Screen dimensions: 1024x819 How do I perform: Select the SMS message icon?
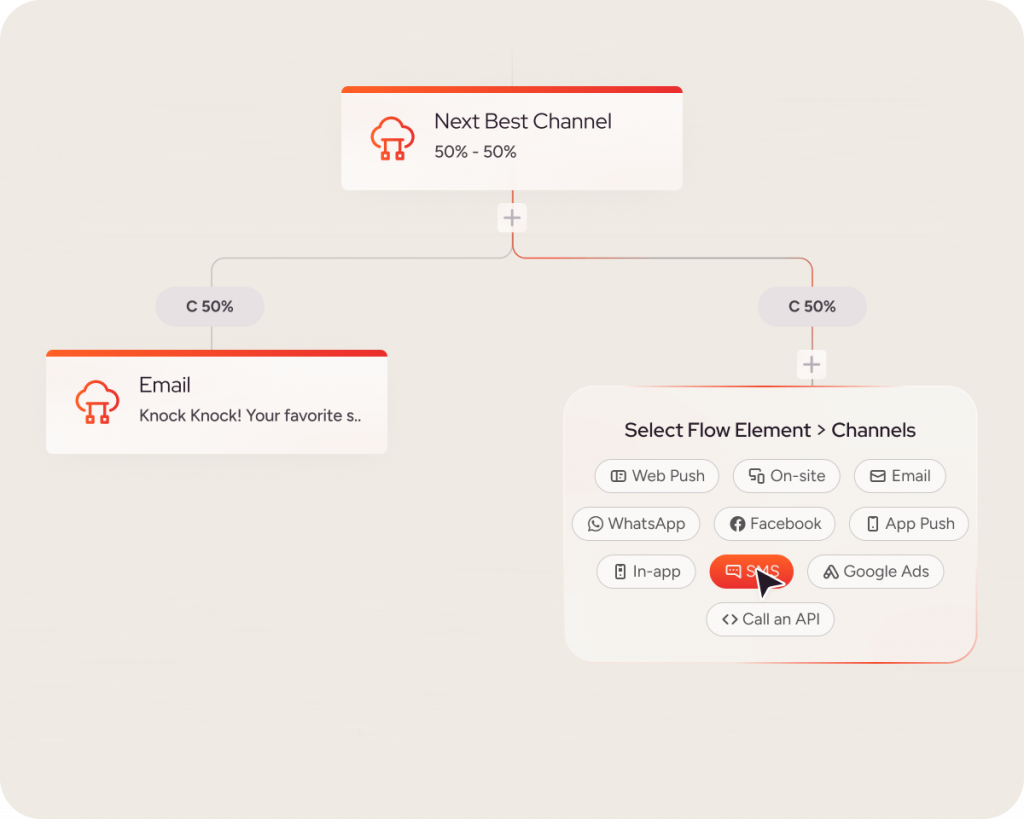pos(735,571)
